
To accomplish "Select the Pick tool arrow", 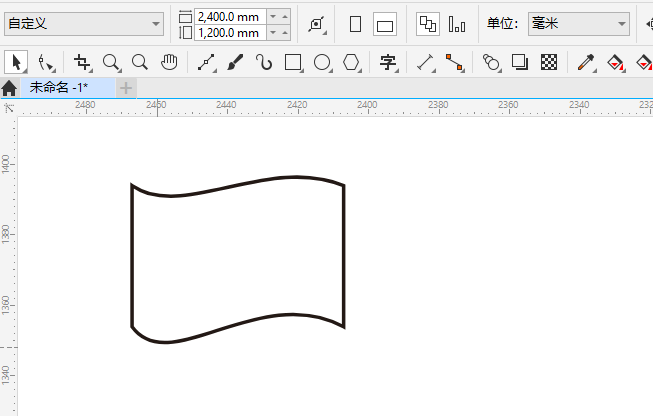I will tap(16, 62).
